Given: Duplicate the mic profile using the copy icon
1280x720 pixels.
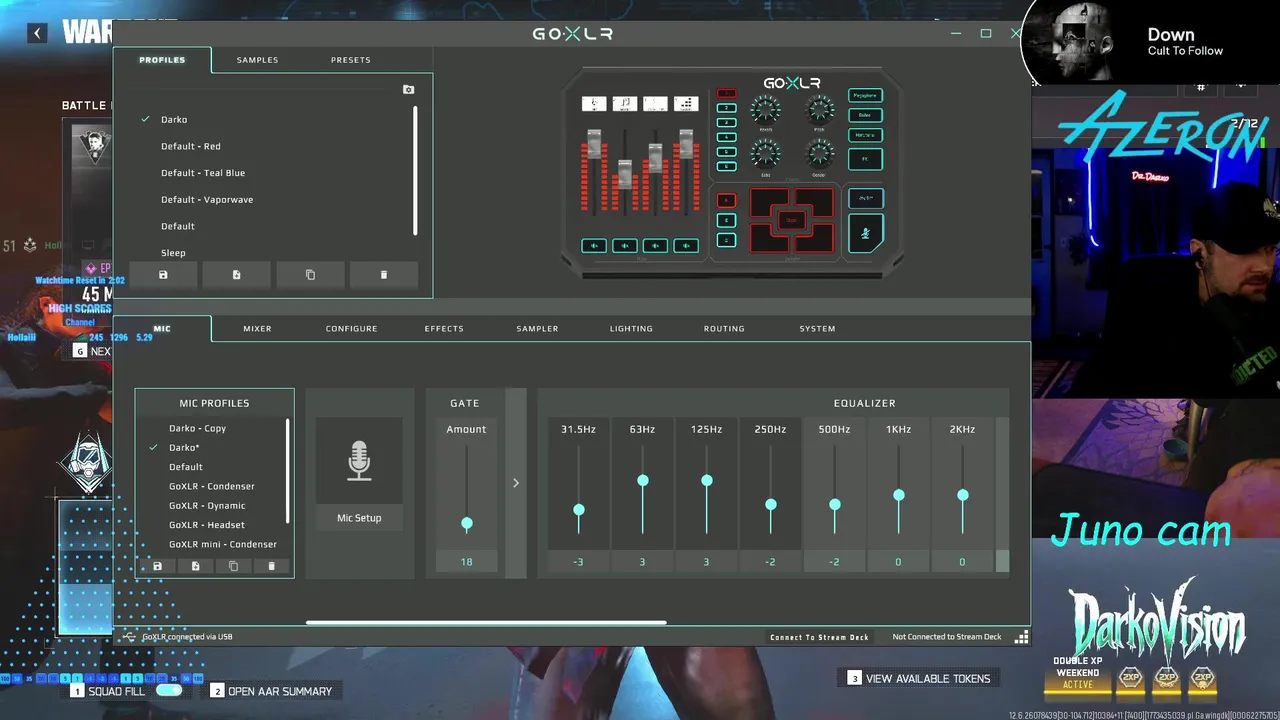Looking at the screenshot, I should pos(233,566).
